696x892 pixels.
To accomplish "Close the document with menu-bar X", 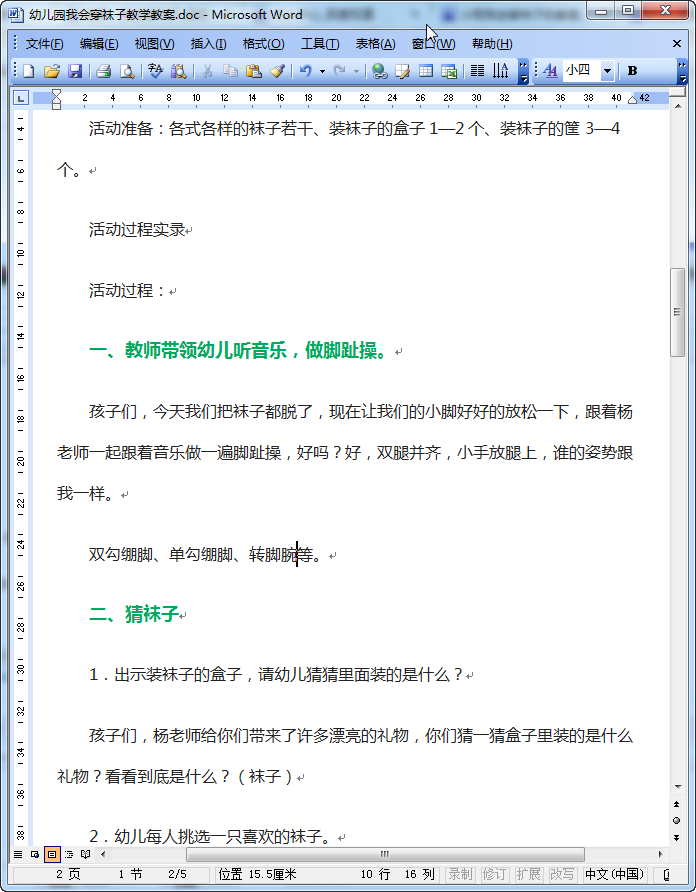I will (677, 44).
